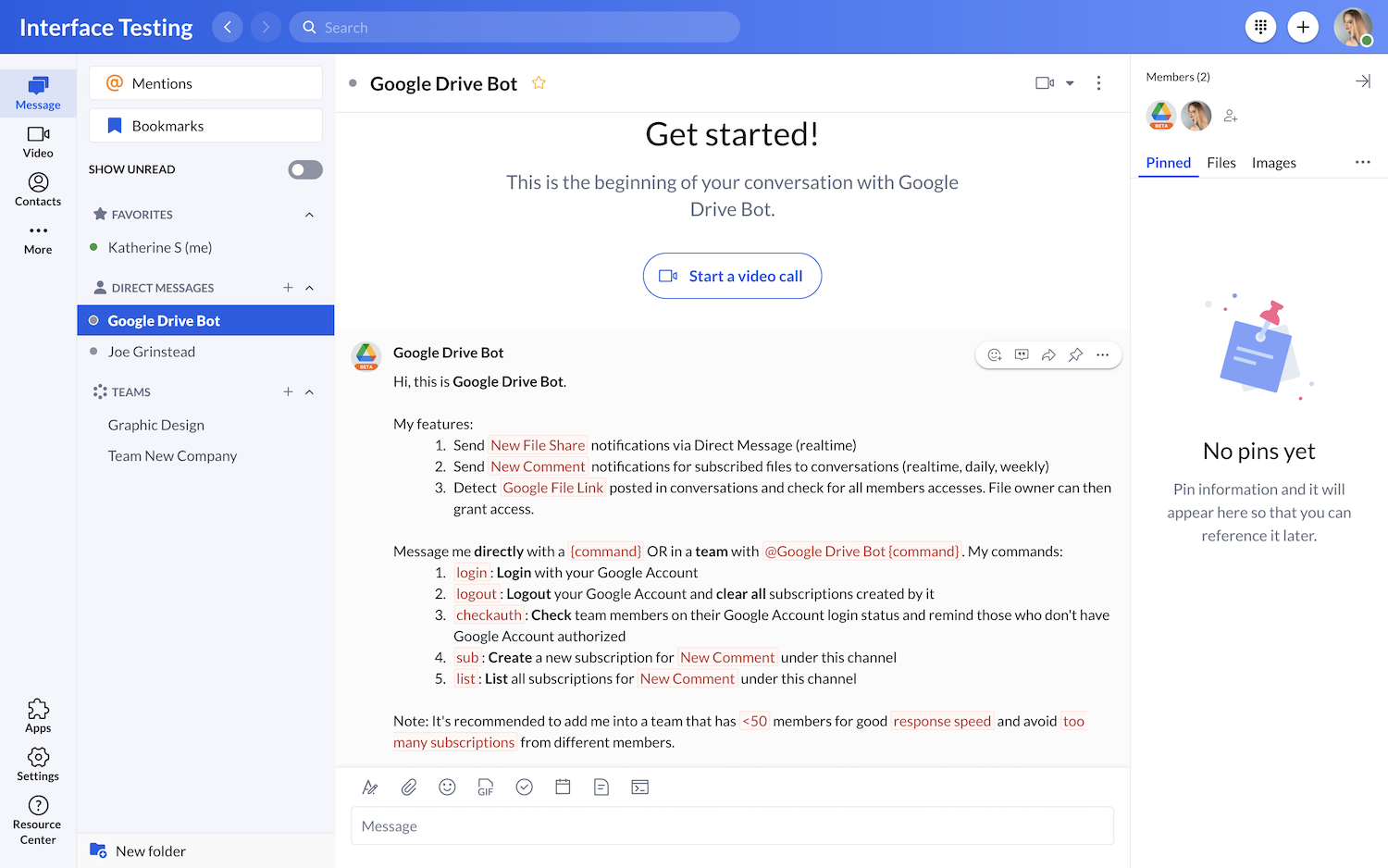The height and width of the screenshot is (868, 1388).
Task: Open Team New Company
Action: click(205, 456)
